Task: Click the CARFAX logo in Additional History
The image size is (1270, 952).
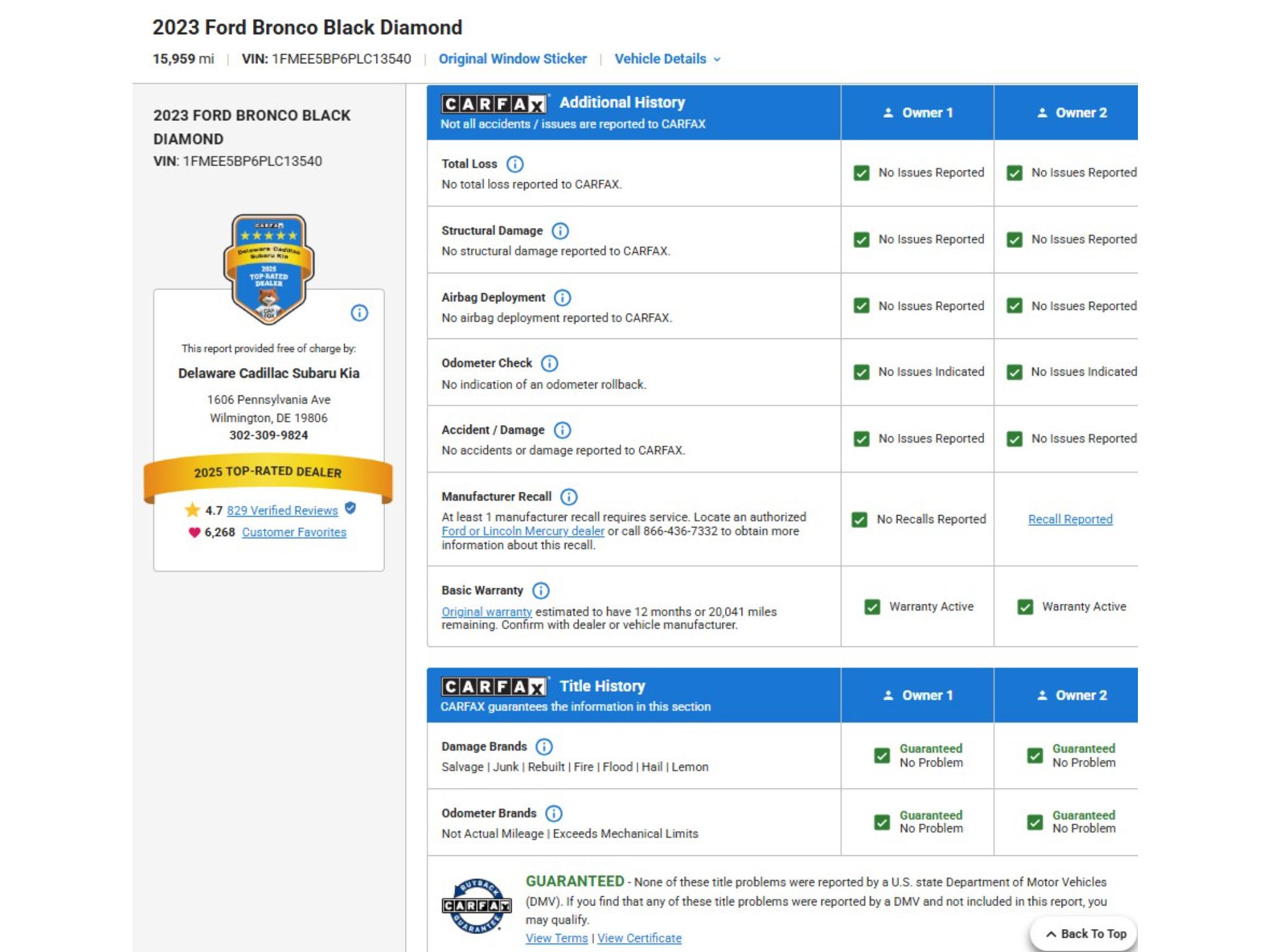Action: coord(494,104)
